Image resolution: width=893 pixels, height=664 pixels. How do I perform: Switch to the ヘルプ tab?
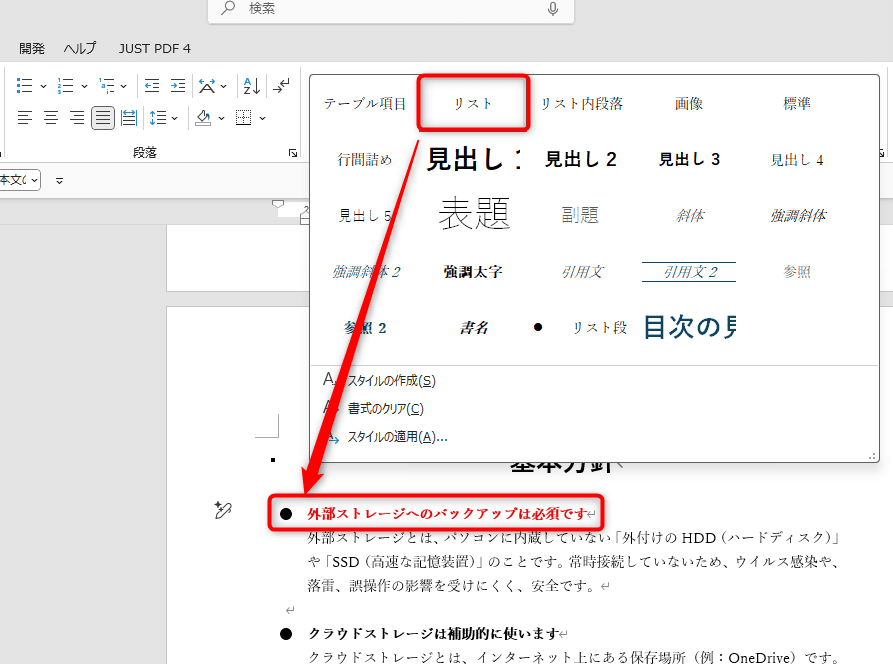[x=79, y=47]
